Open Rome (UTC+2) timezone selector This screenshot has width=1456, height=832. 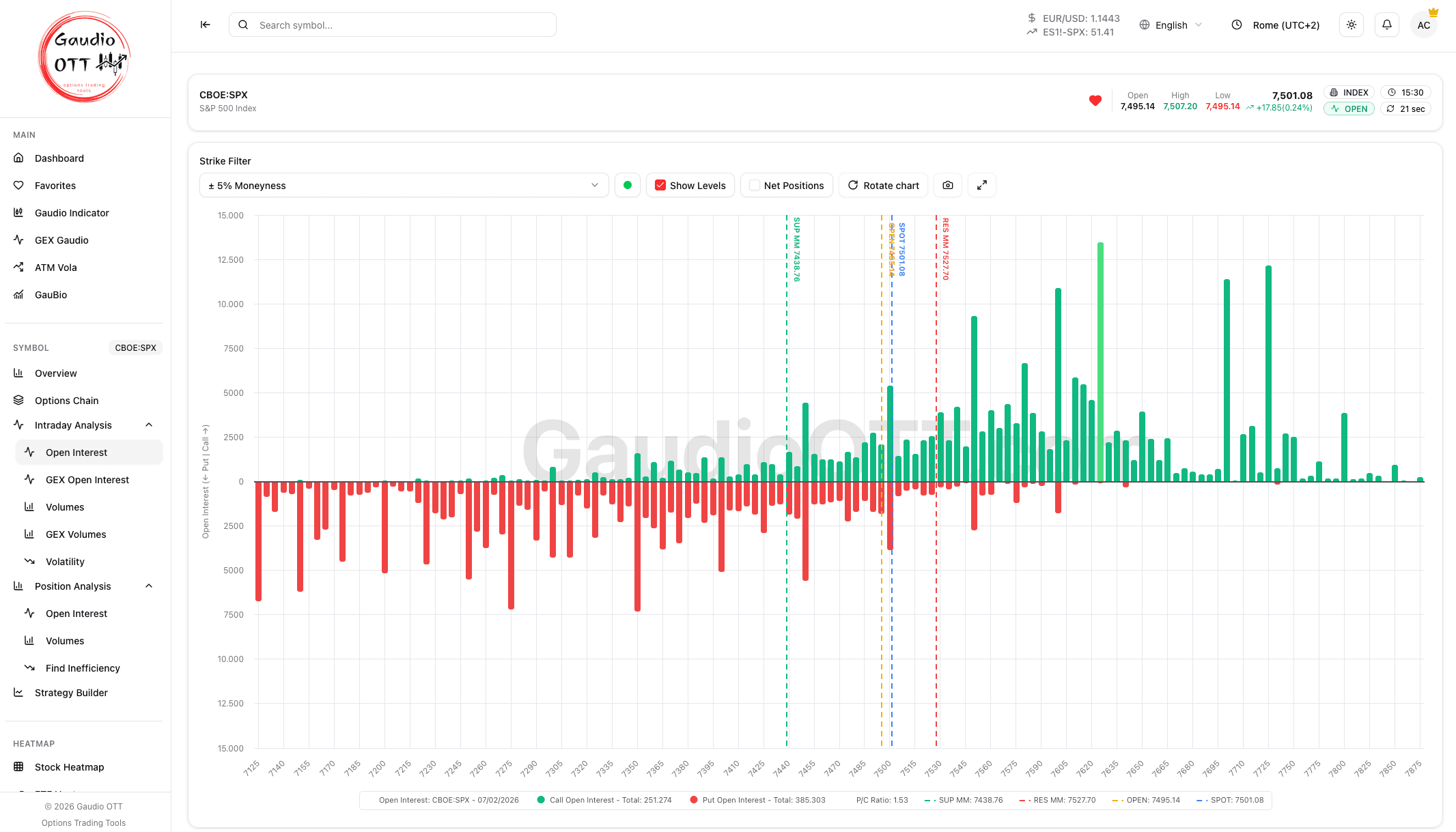click(x=1275, y=25)
